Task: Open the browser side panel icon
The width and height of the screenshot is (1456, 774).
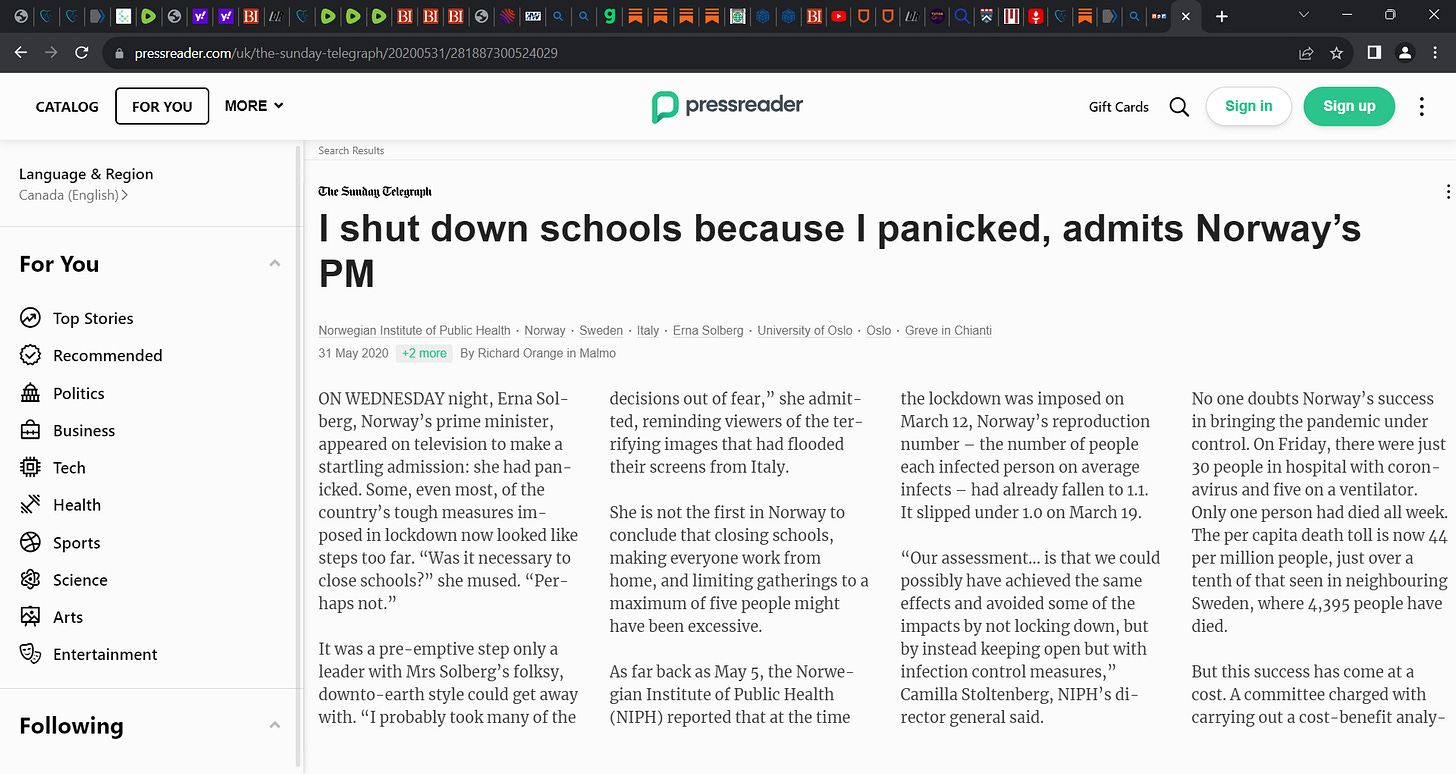Action: click(x=1374, y=53)
